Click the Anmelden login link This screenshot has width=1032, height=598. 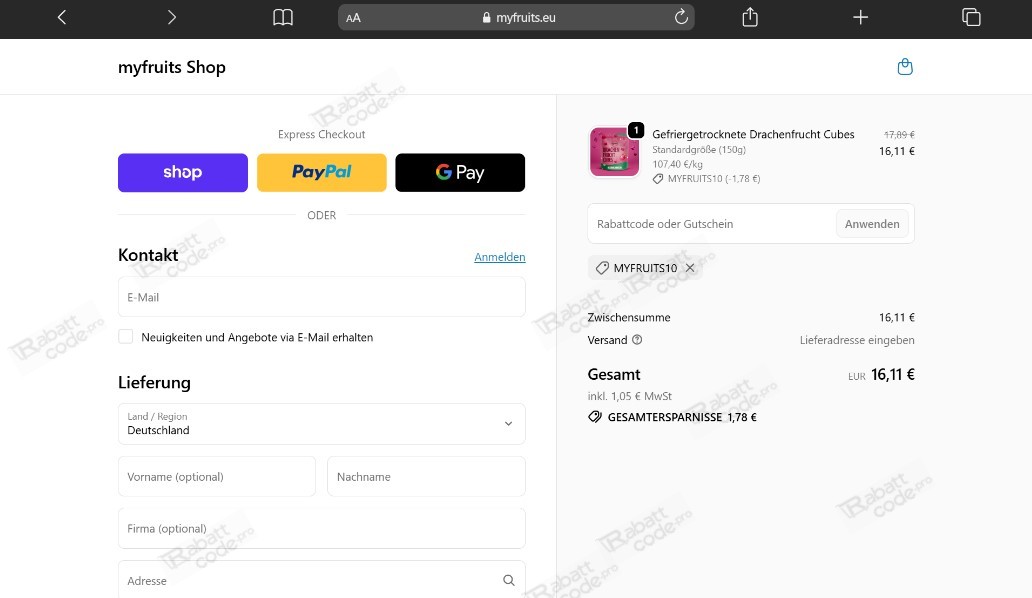500,257
